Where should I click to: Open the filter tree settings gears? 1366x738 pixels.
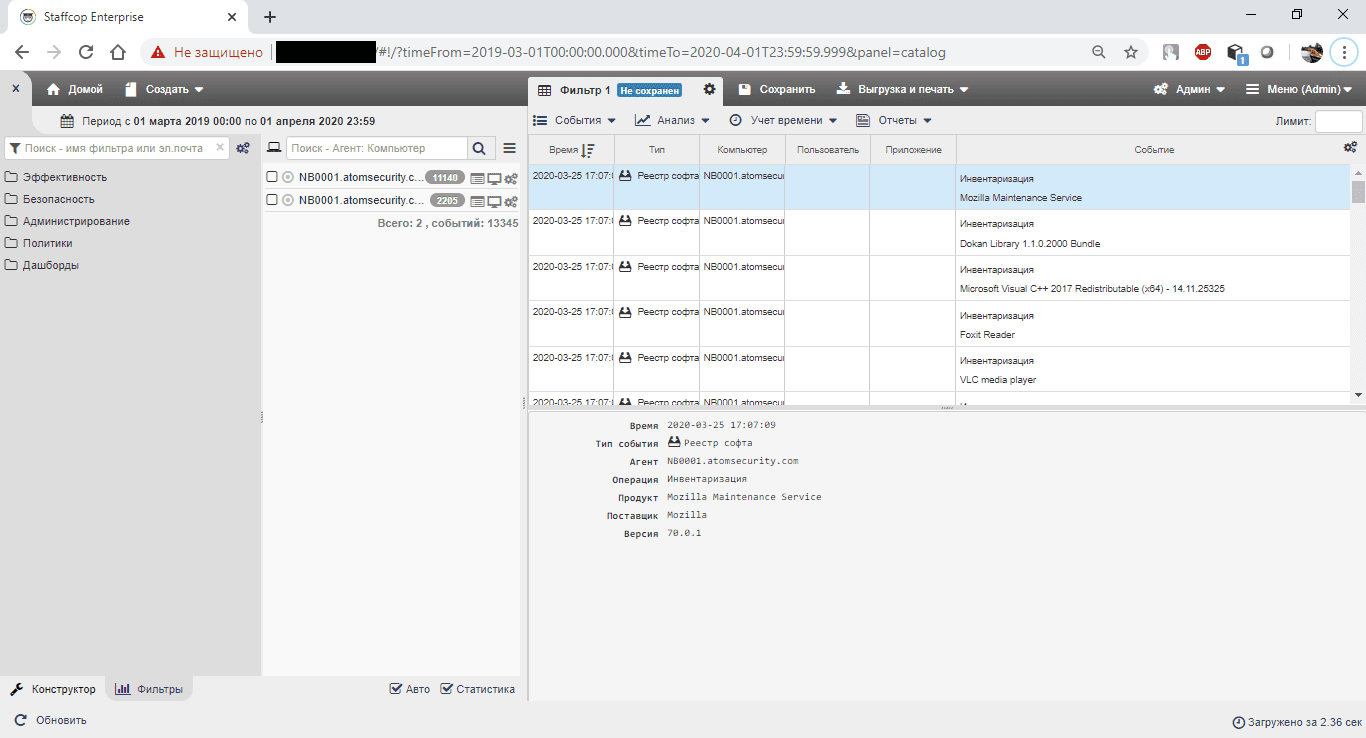point(243,148)
